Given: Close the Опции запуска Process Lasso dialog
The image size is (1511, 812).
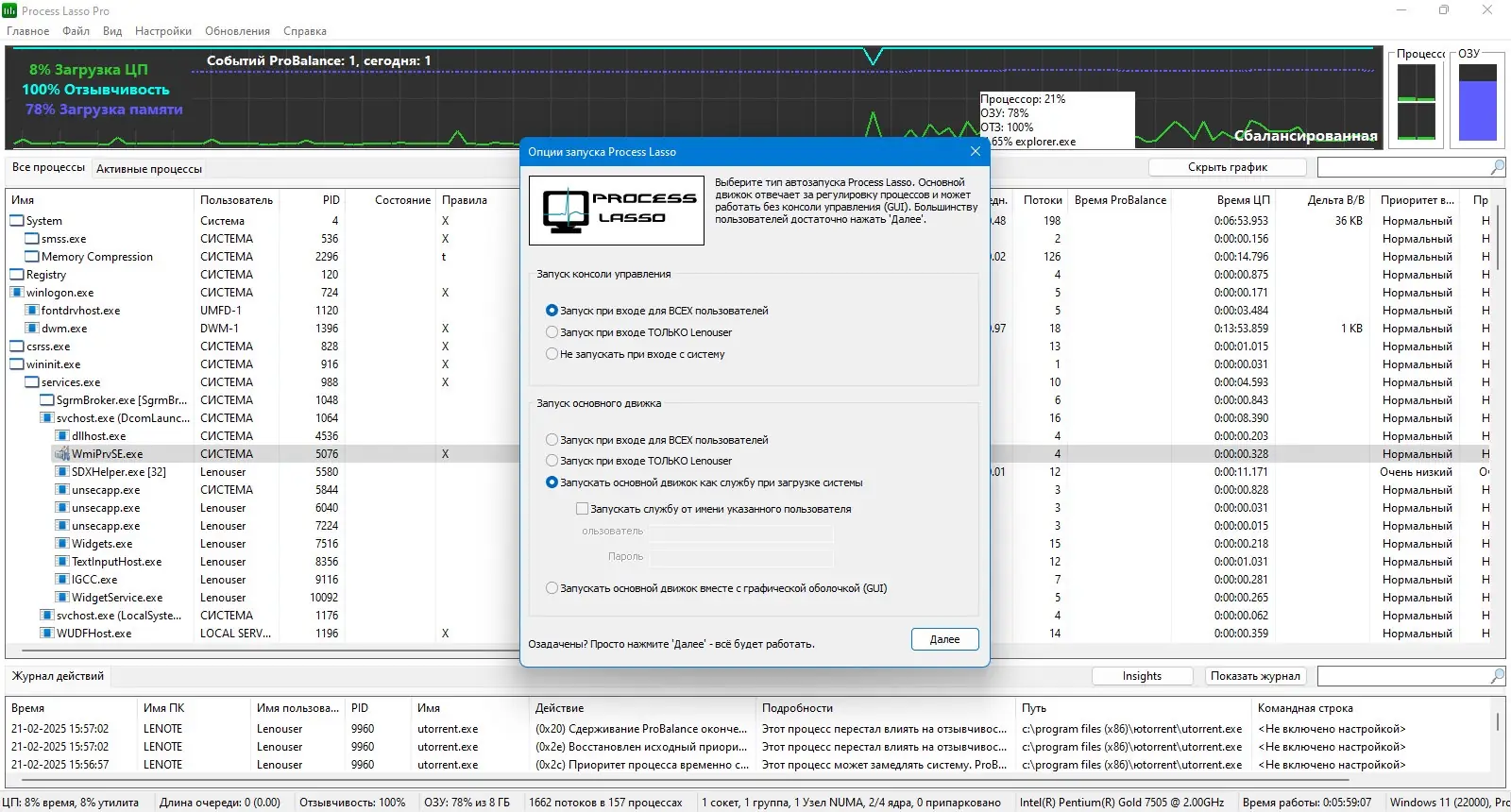Looking at the screenshot, I should (x=976, y=151).
